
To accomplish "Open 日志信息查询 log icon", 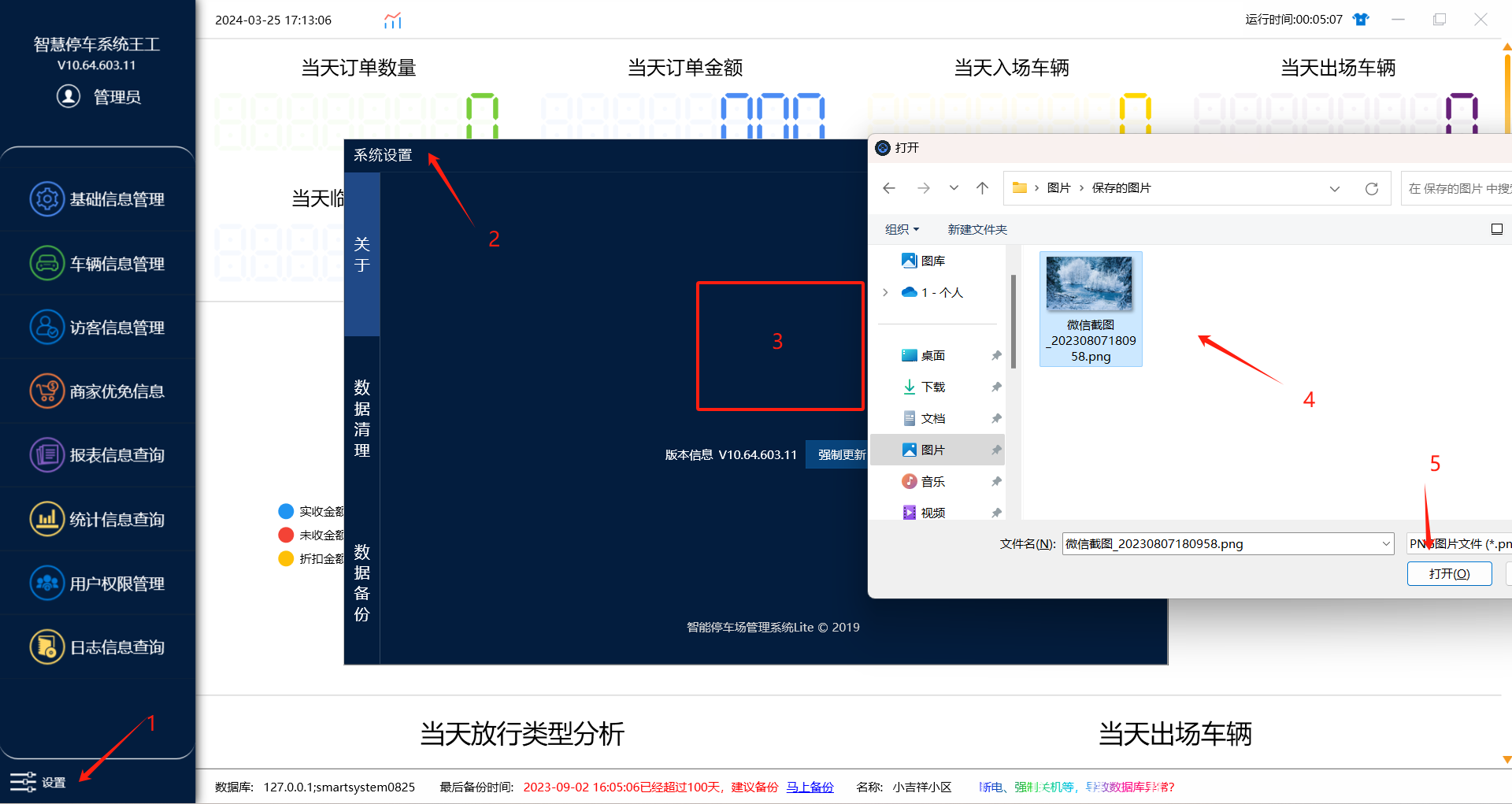I will coord(47,647).
